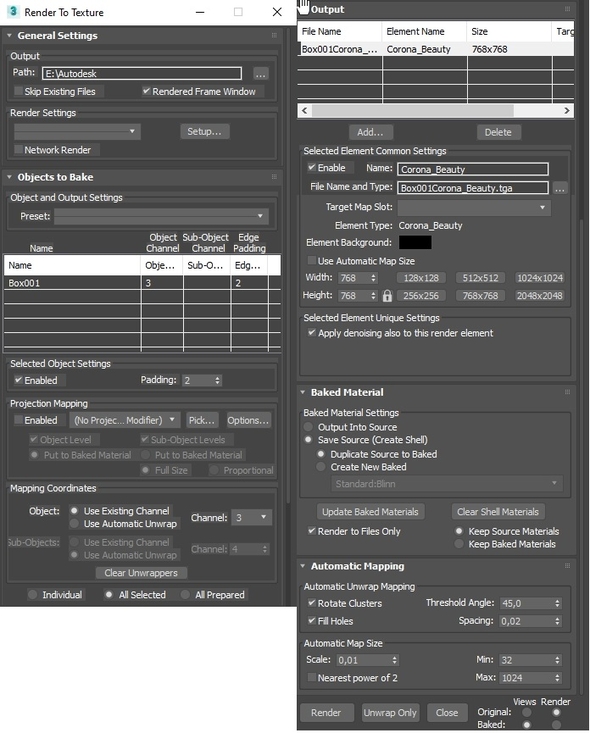Click the Unwrap Only button
The height and width of the screenshot is (733, 590).
point(390,712)
